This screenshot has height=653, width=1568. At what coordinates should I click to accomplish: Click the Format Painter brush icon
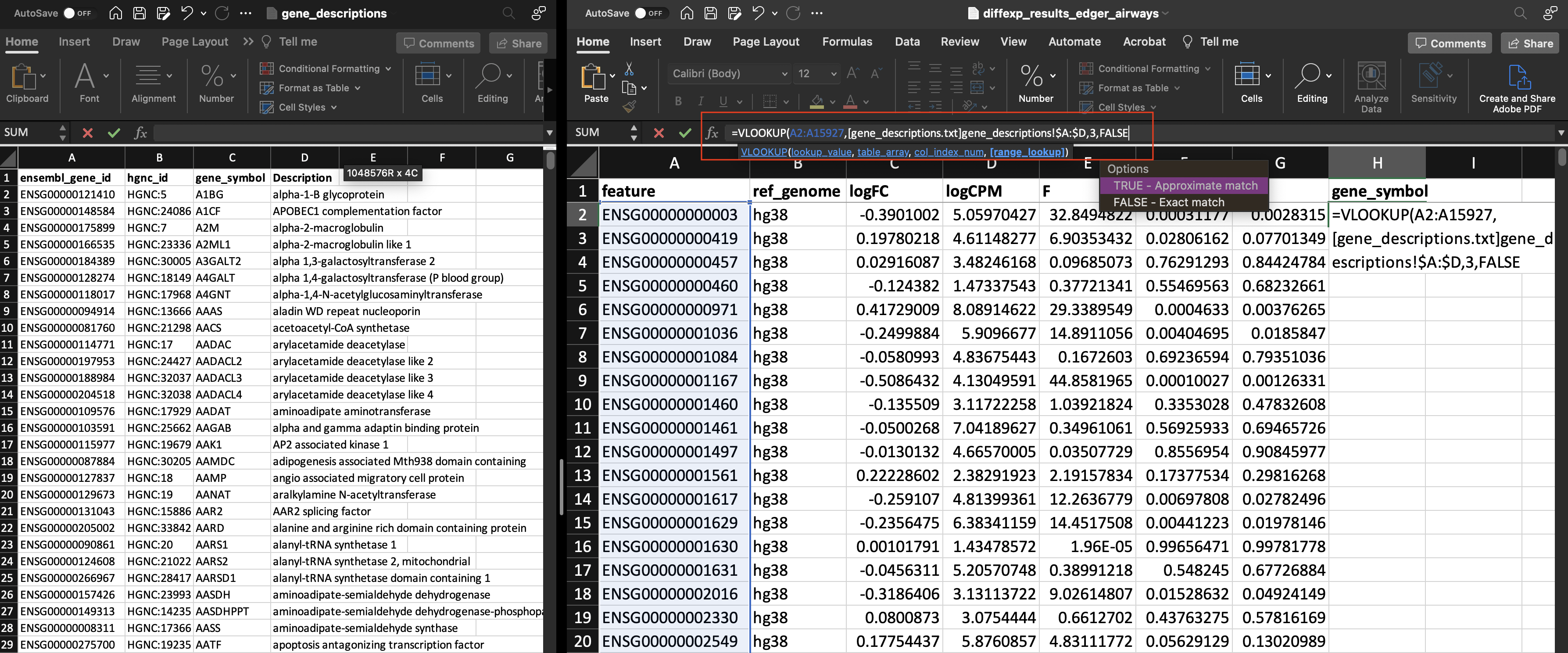pyautogui.click(x=630, y=107)
